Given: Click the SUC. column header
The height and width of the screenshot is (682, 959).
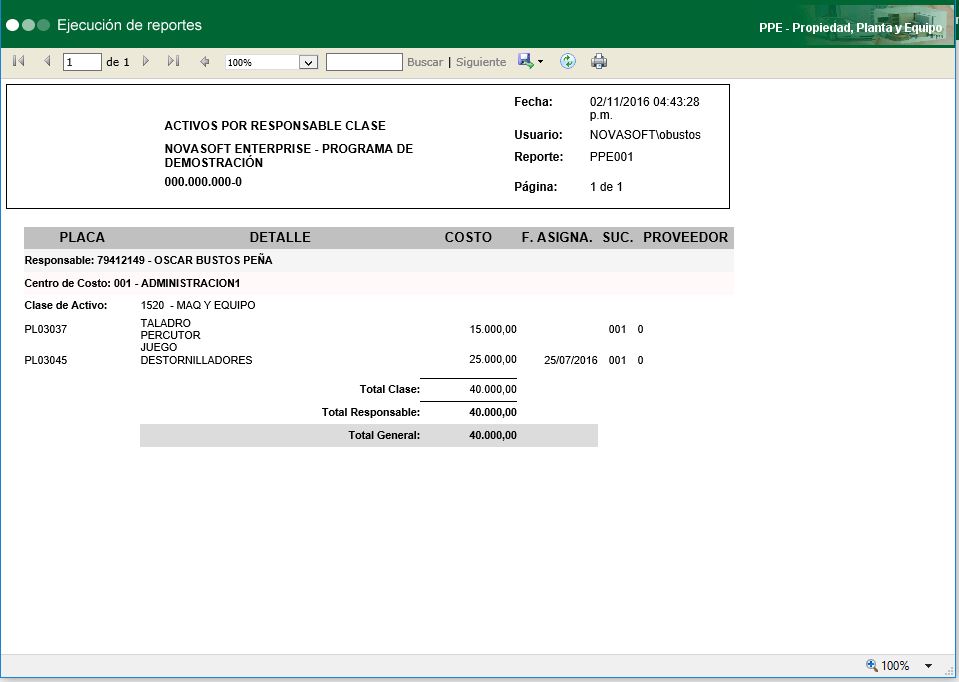Looking at the screenshot, I should click(x=618, y=237).
